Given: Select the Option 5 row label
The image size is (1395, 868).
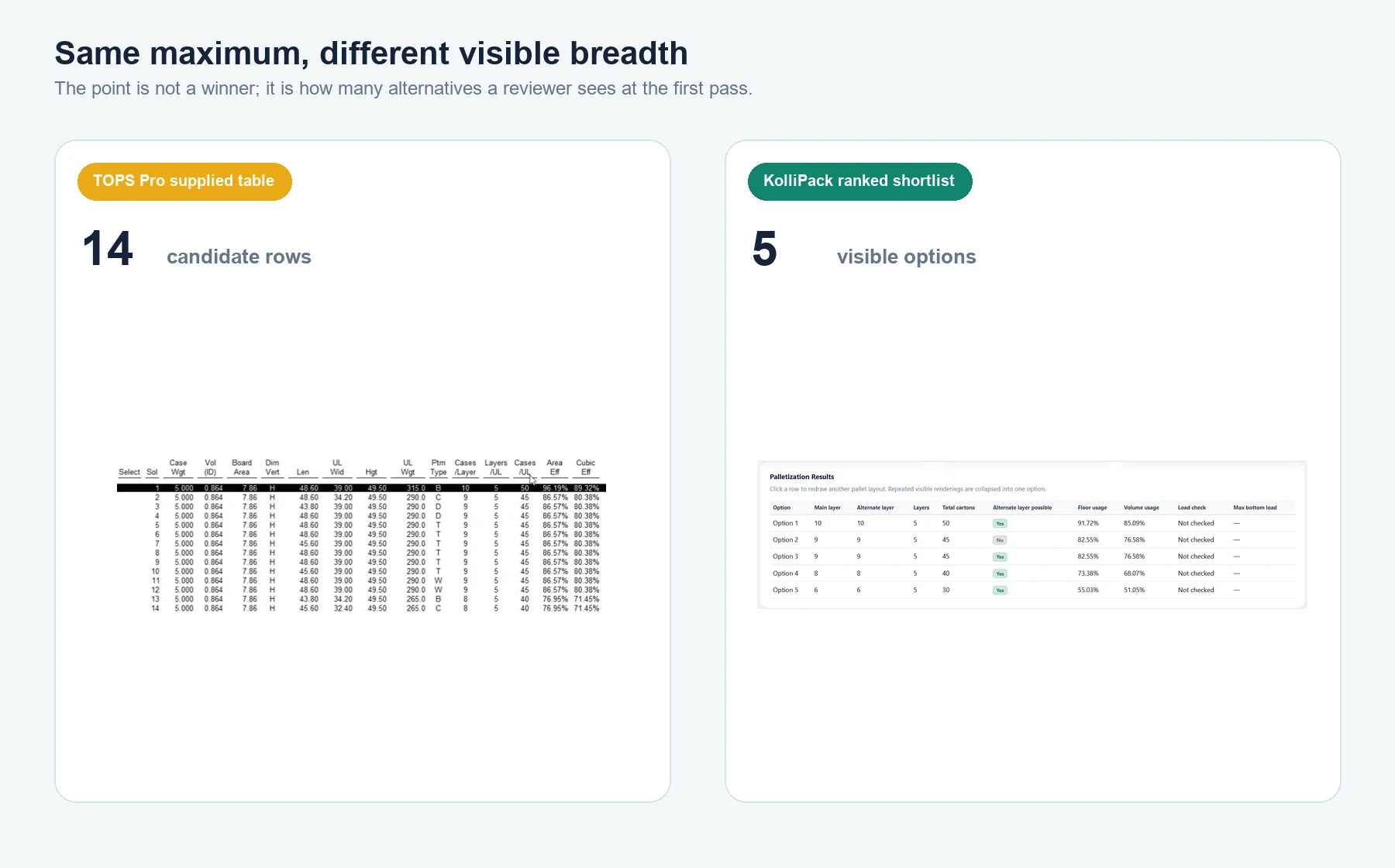Looking at the screenshot, I should 785,590.
